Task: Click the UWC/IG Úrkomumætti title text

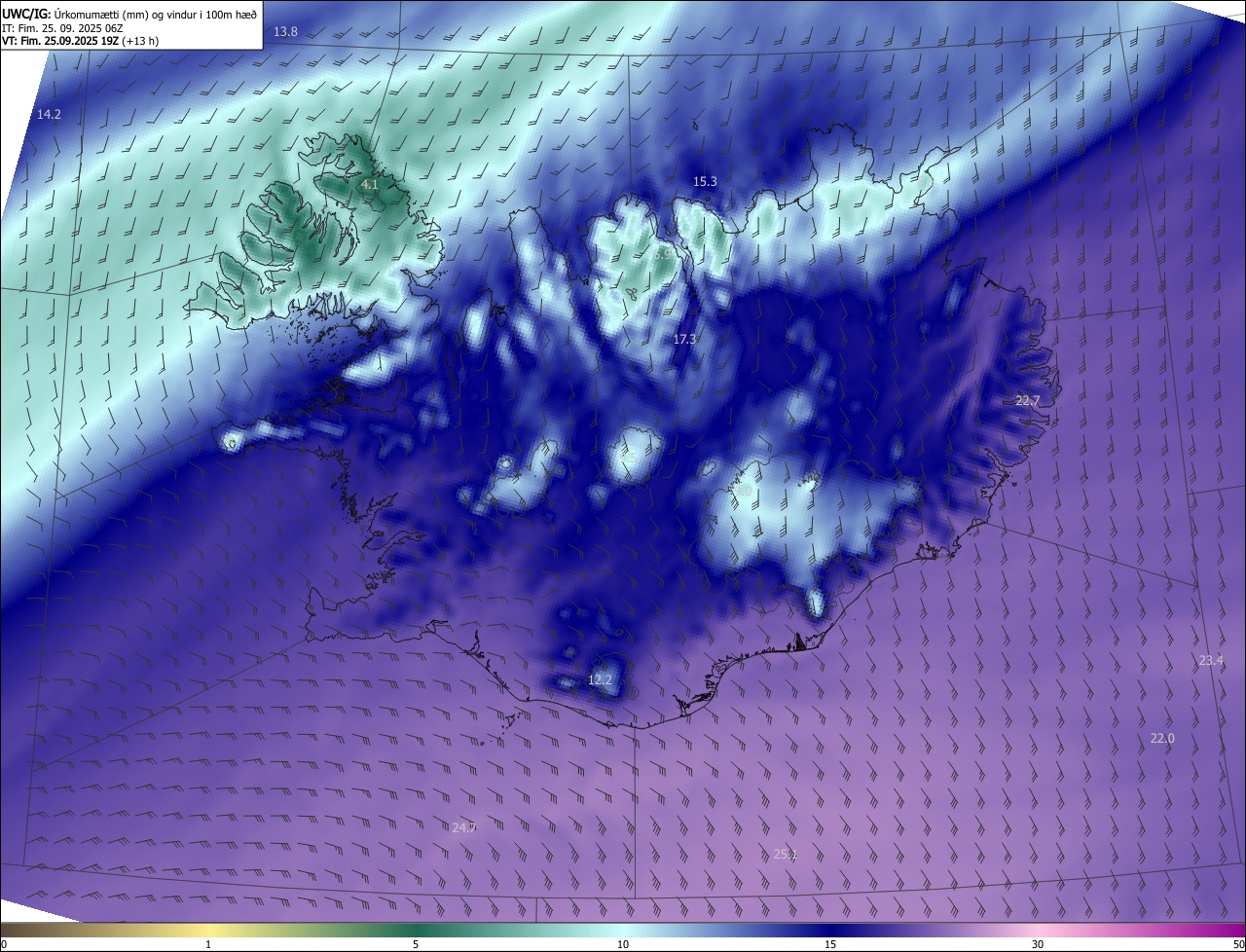Action: 129,14
